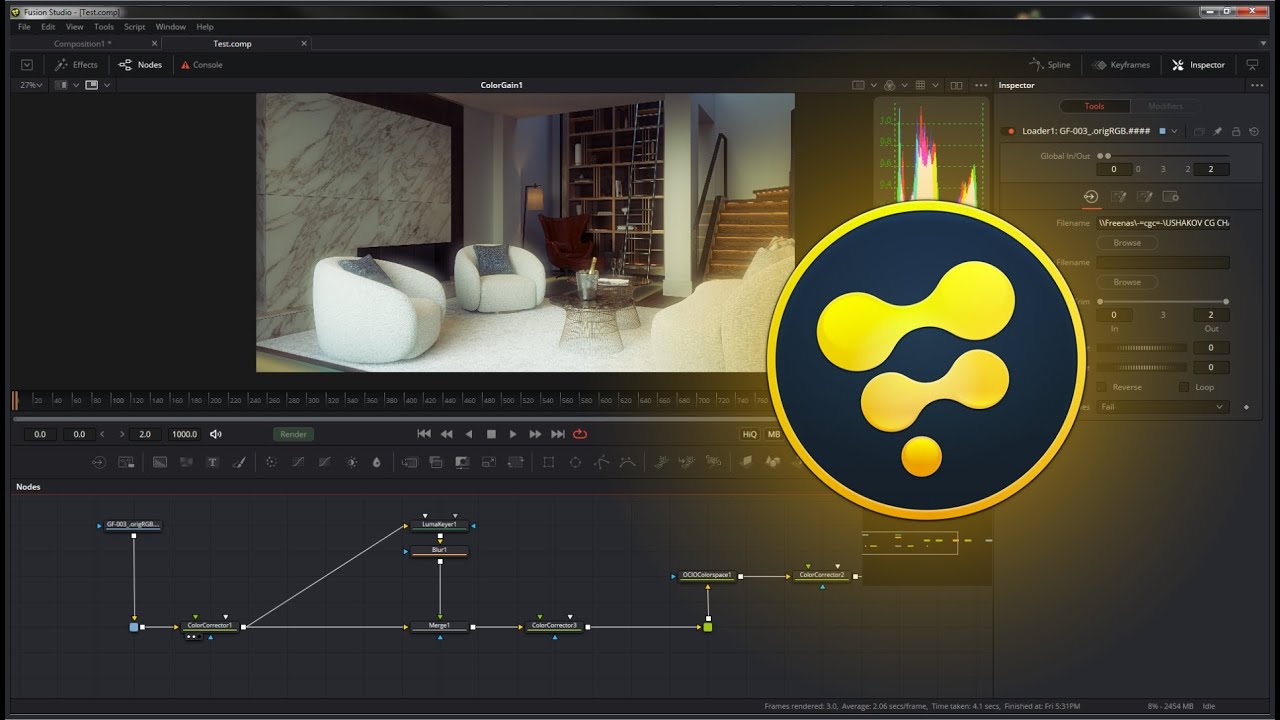Open the Edit menu
The image size is (1280, 720).
(x=48, y=27)
